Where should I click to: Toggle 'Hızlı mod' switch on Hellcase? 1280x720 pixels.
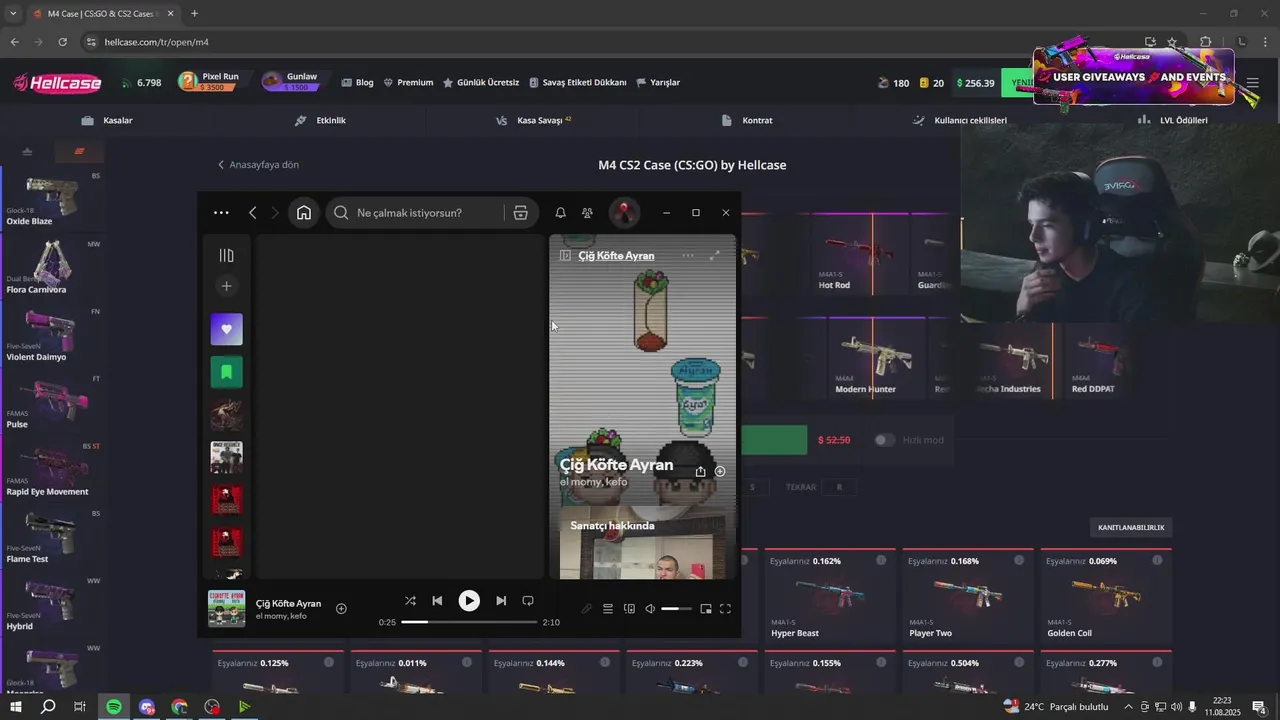[x=885, y=440]
